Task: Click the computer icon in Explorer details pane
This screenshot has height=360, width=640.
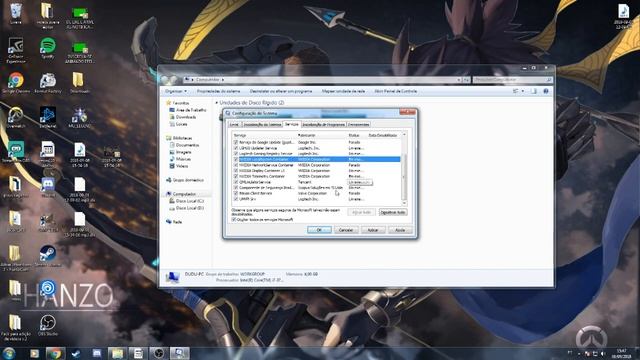Action: point(172,277)
